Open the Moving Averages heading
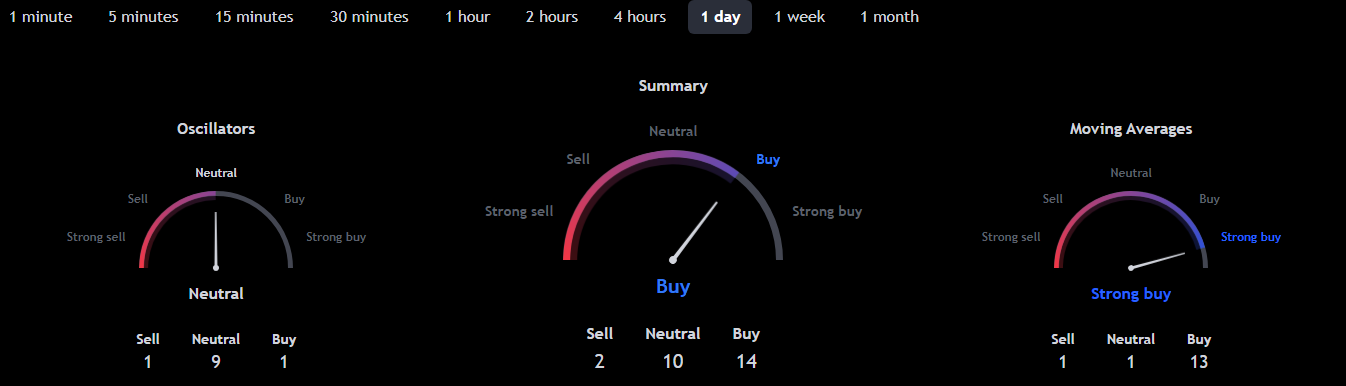This screenshot has width=1346, height=386. coord(1131,129)
